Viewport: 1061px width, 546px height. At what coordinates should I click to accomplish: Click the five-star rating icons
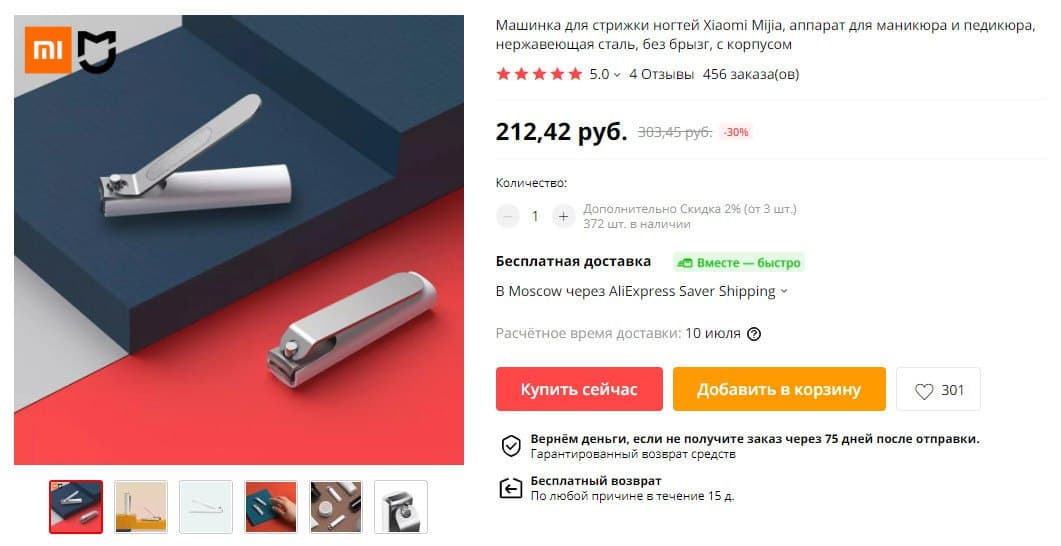click(539, 74)
